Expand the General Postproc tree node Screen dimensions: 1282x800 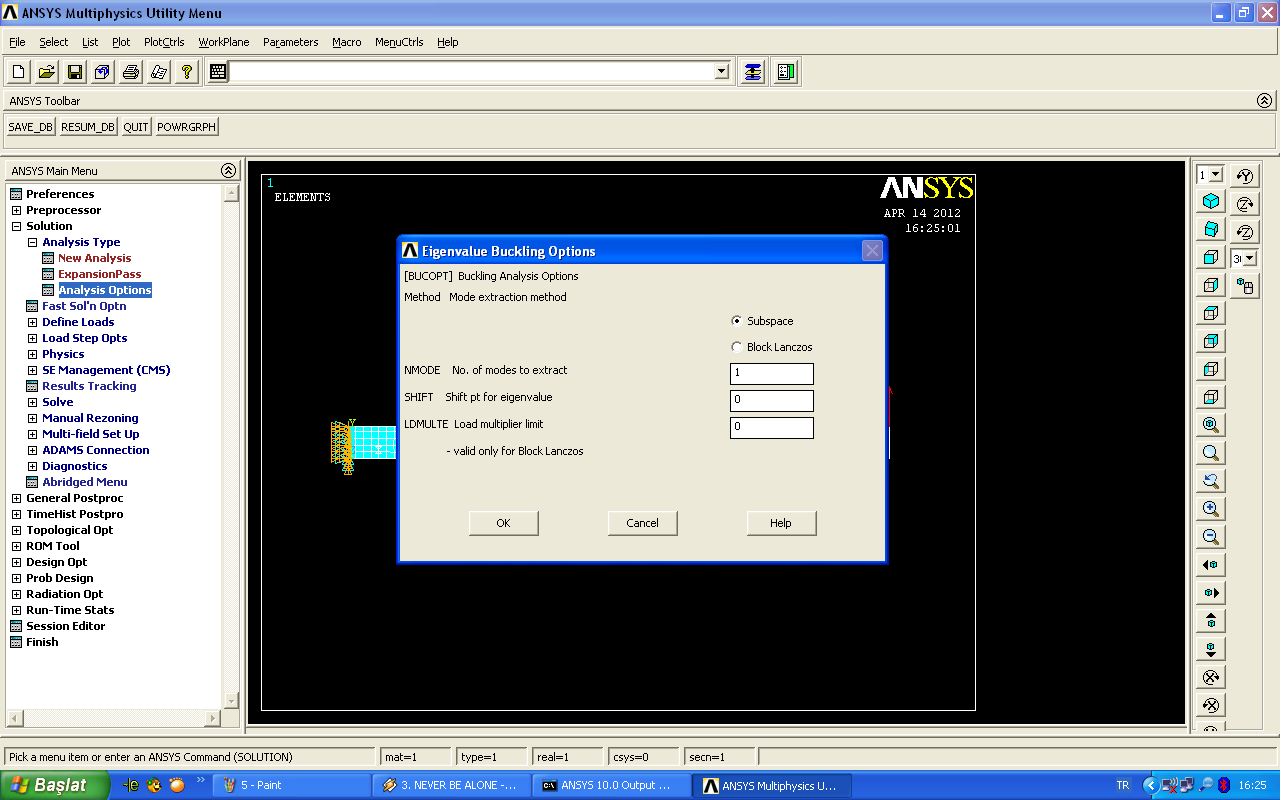coord(16,498)
